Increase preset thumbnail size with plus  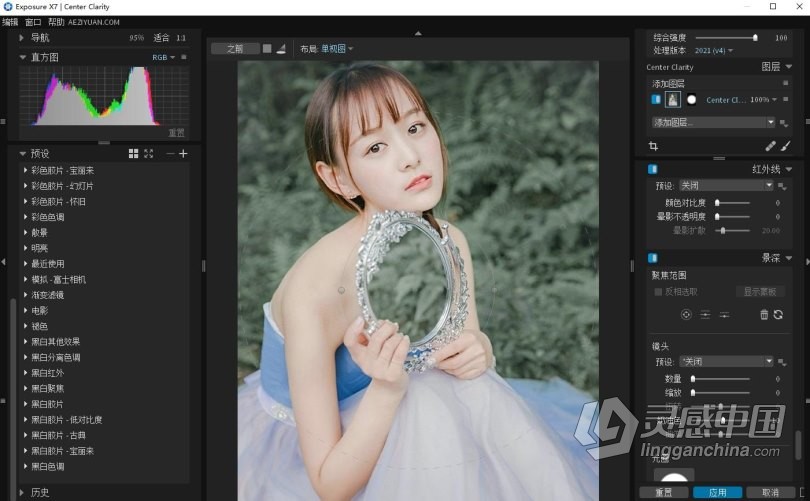[x=183, y=153]
